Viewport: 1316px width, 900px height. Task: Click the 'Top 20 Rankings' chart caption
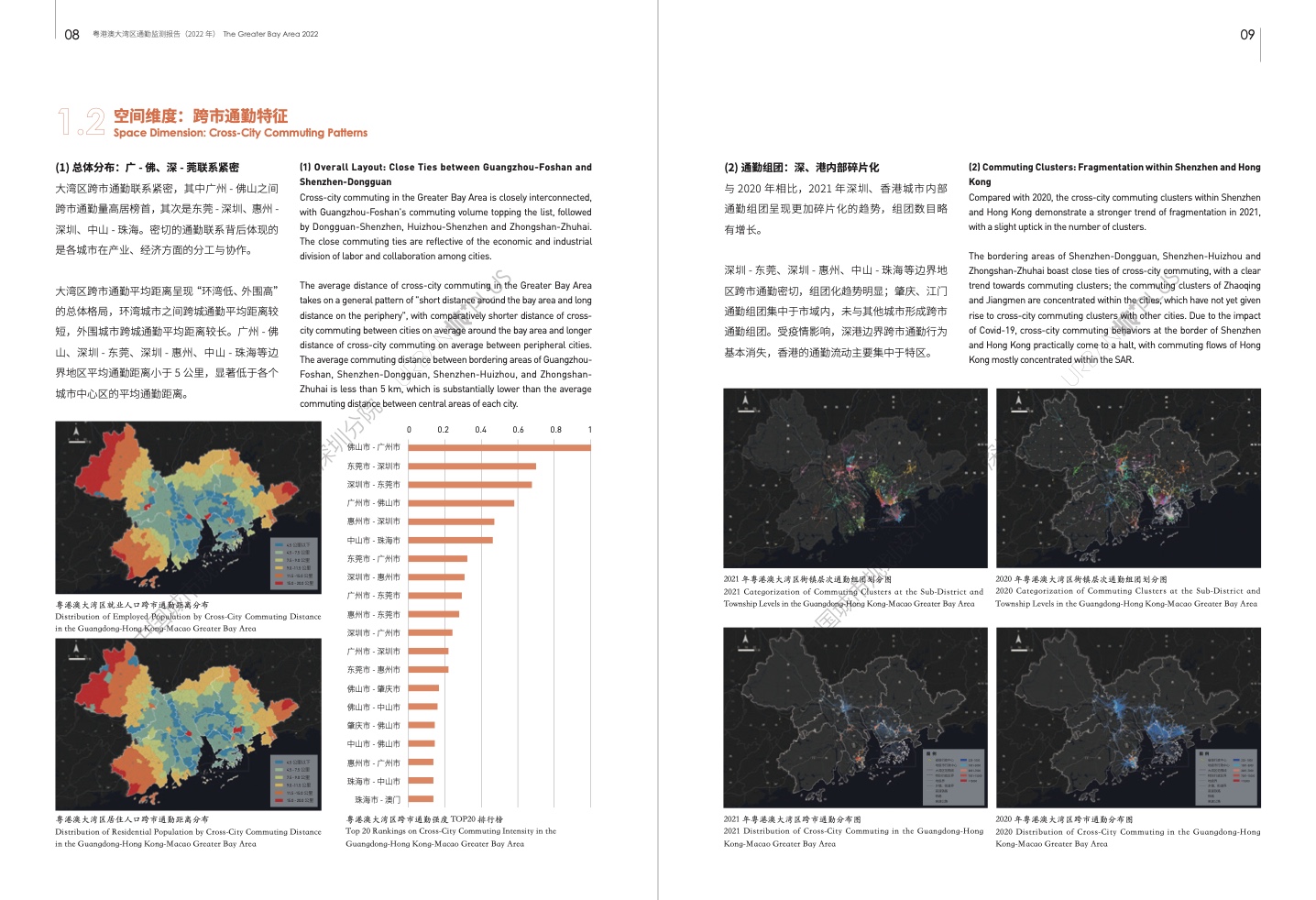click(450, 831)
